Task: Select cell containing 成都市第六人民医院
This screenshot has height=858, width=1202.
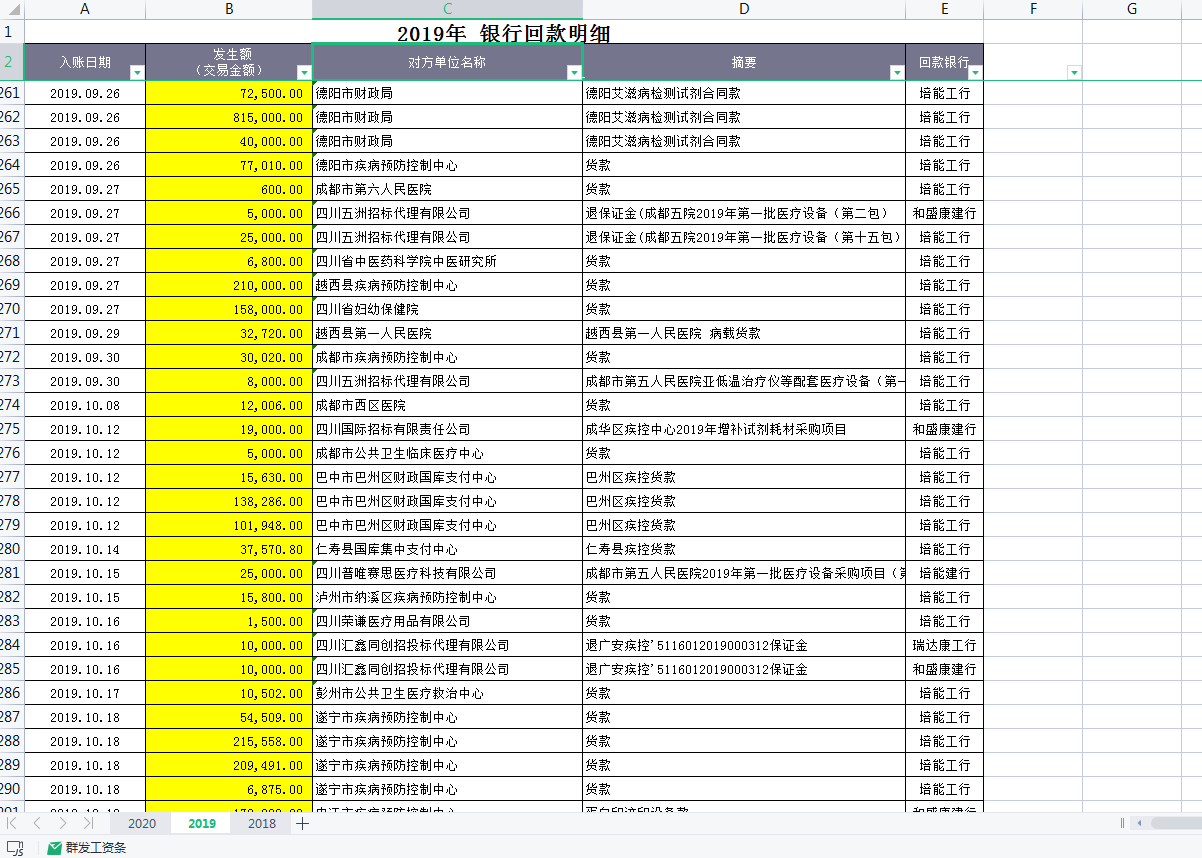Action: pyautogui.click(x=447, y=189)
